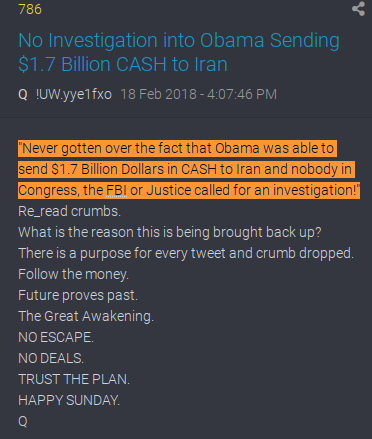Viewport: 372px width, 439px height.
Task: Click the 'Re_read crumbs.' line
Action: pos(70,211)
